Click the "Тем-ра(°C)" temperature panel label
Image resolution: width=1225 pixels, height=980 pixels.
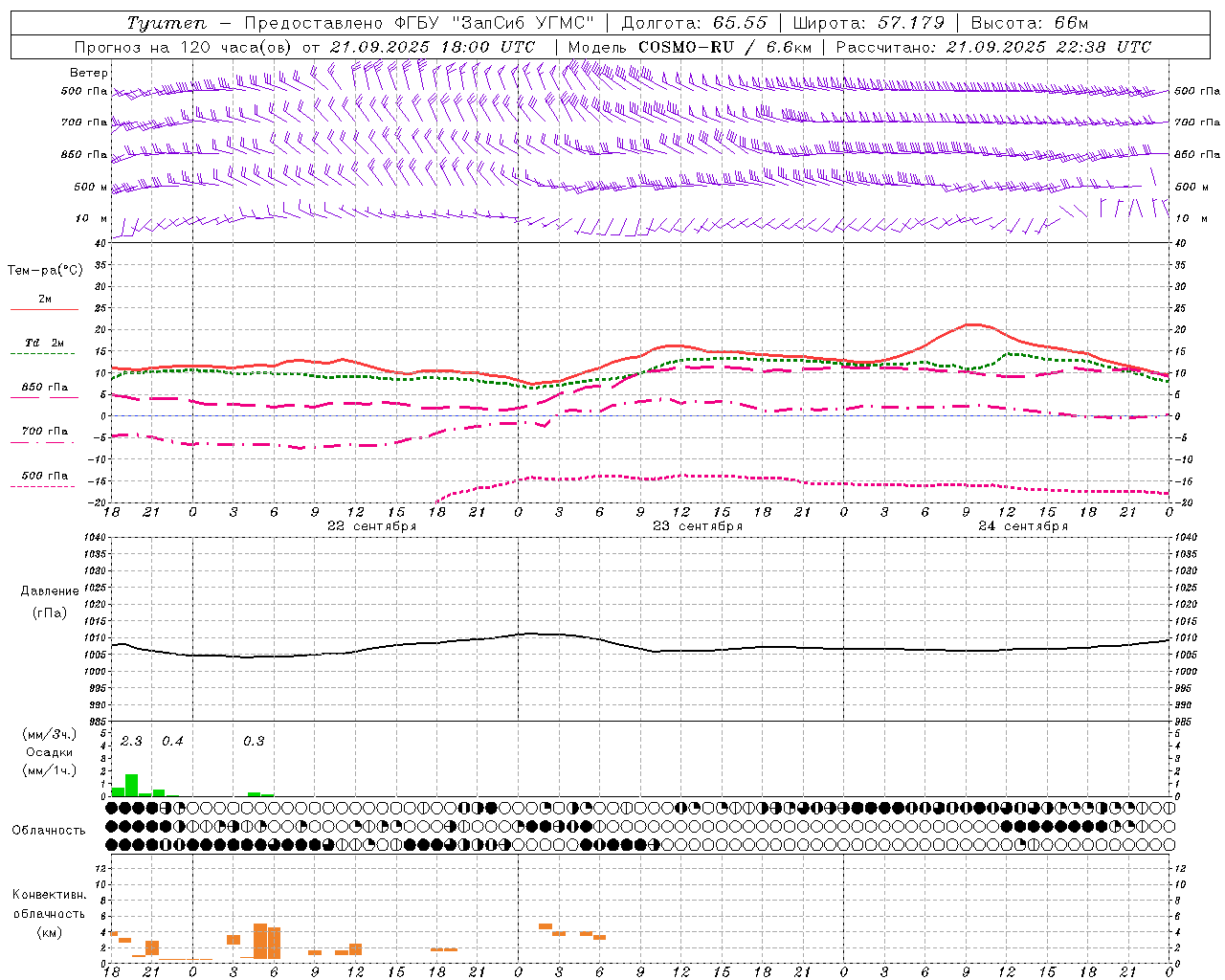tap(45, 271)
